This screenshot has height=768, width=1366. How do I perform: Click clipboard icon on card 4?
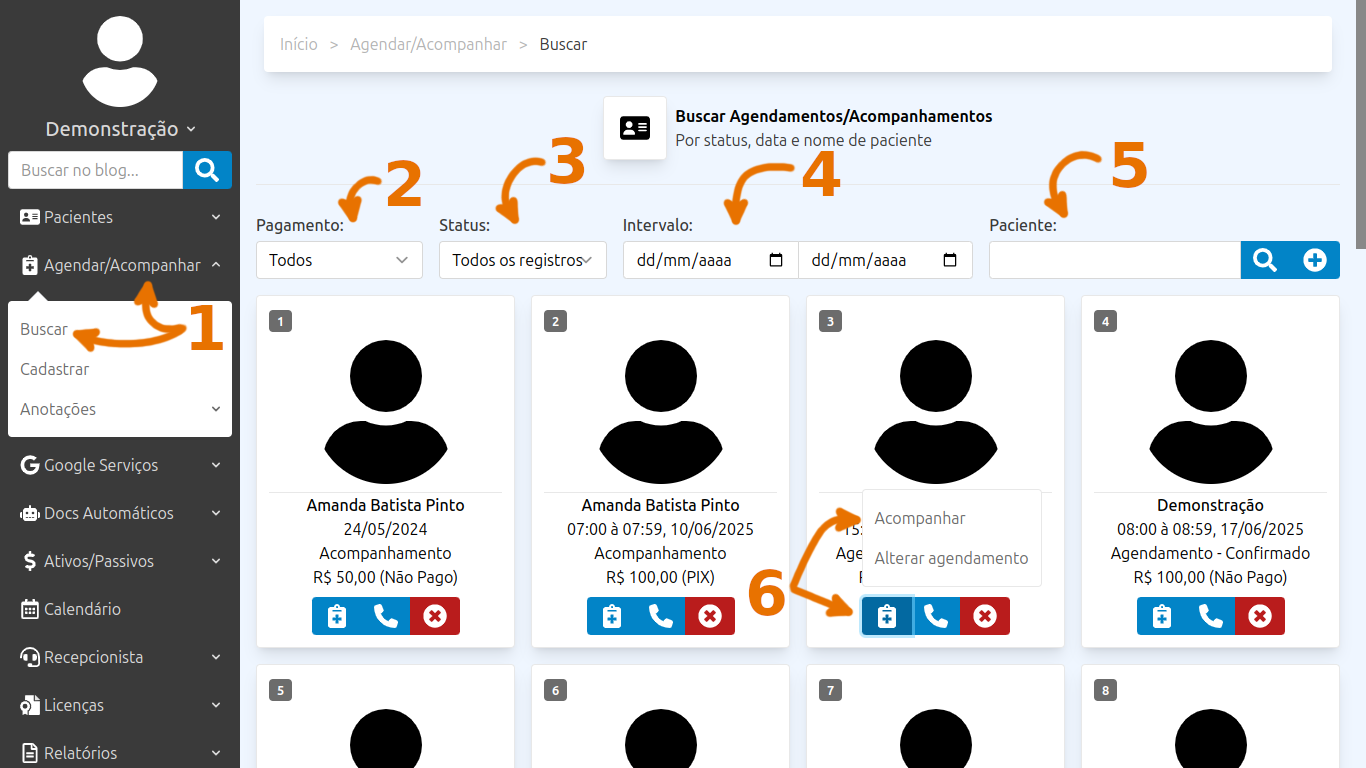1161,616
